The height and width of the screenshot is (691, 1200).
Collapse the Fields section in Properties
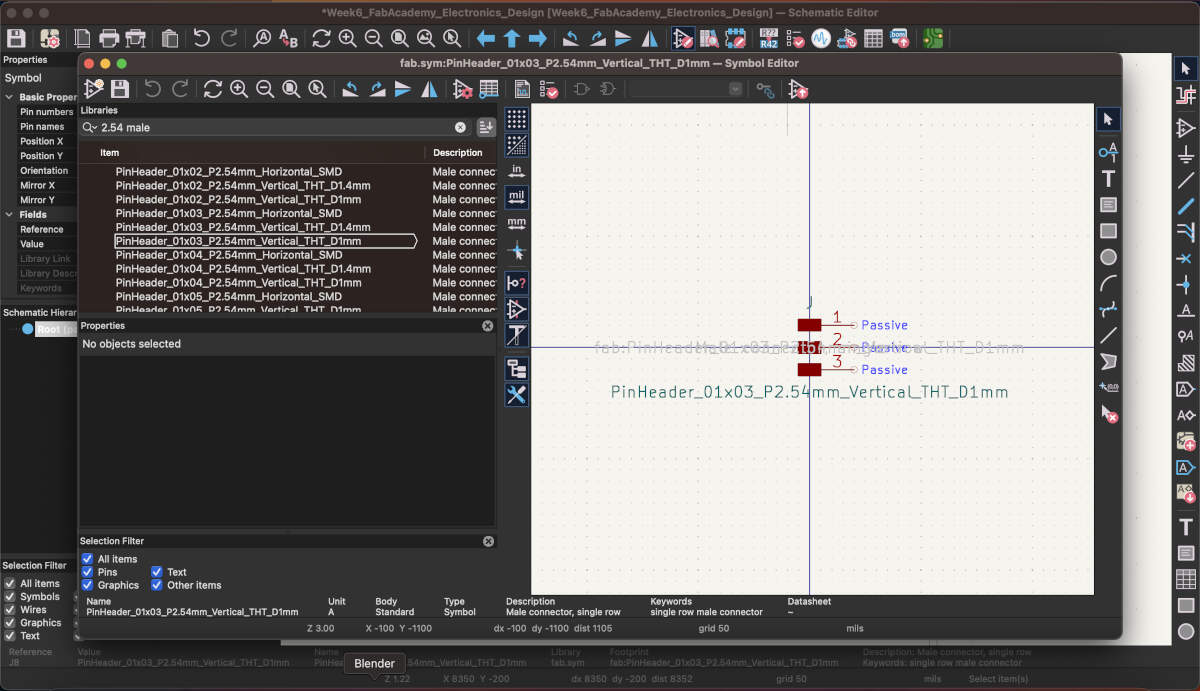[9, 214]
